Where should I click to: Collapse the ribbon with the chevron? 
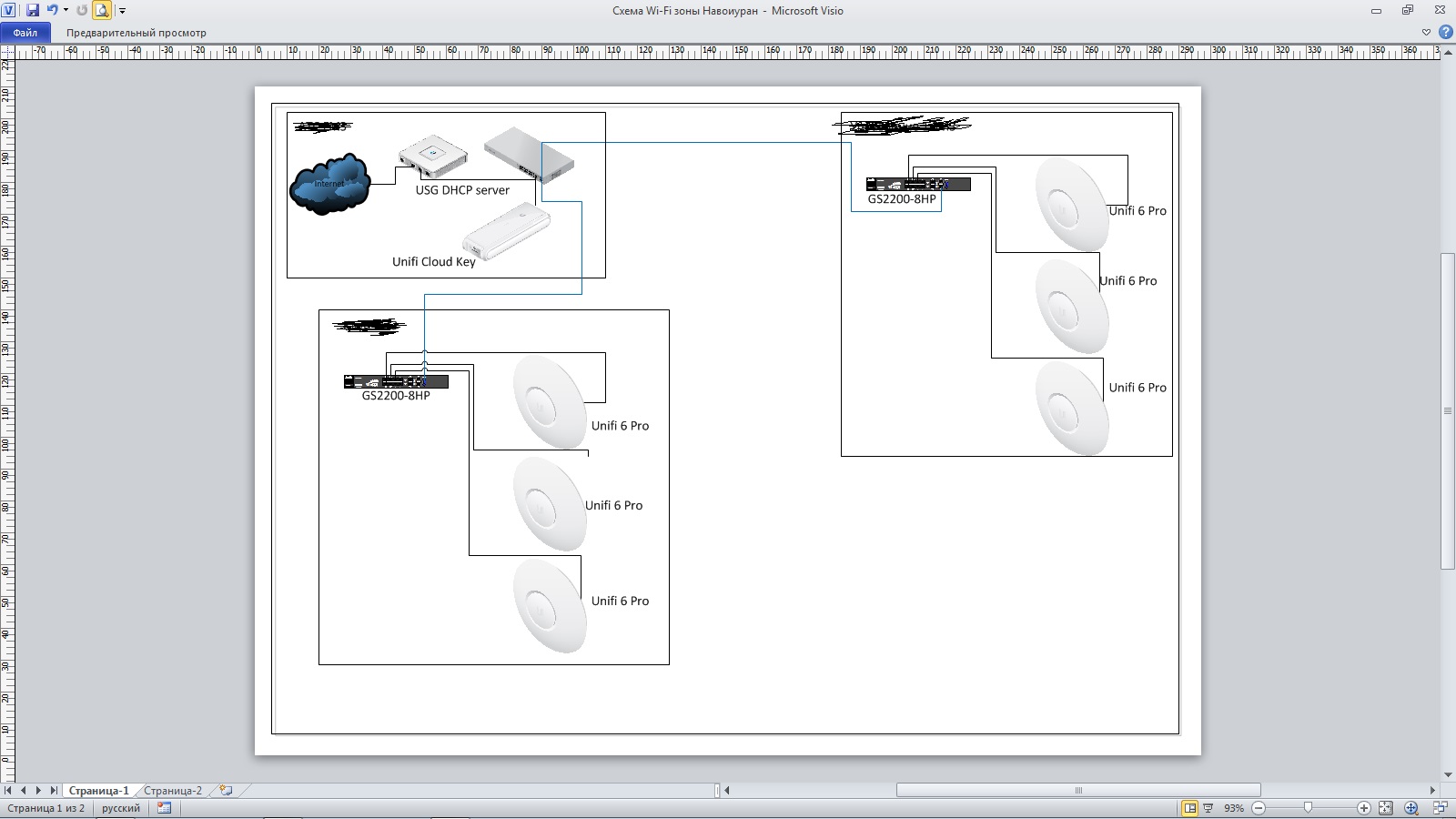pyautogui.click(x=1426, y=32)
